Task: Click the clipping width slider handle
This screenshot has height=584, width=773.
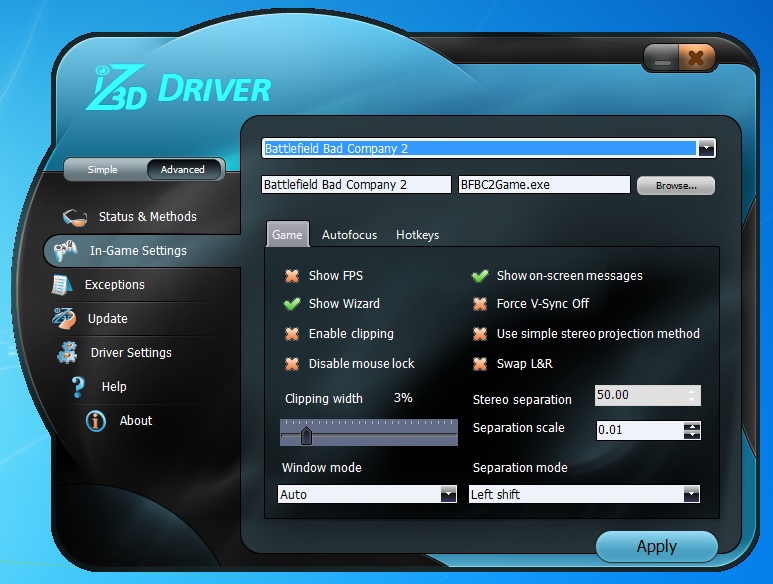Action: 306,436
